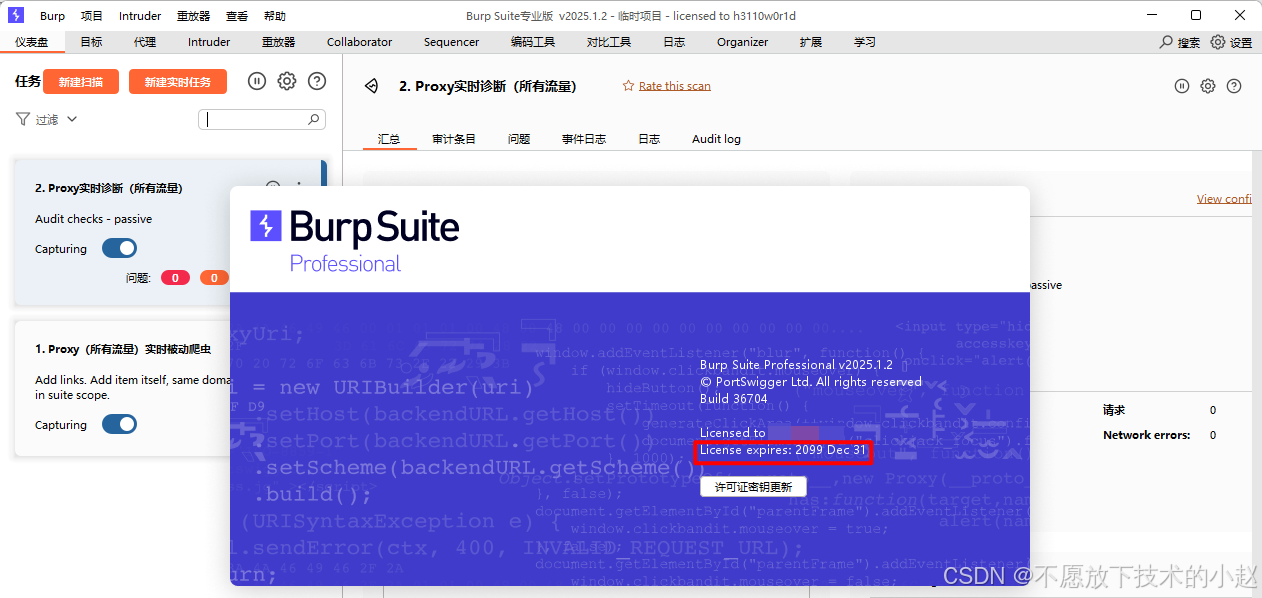Click Network errors: label
The image size is (1262, 598).
click(x=1147, y=435)
